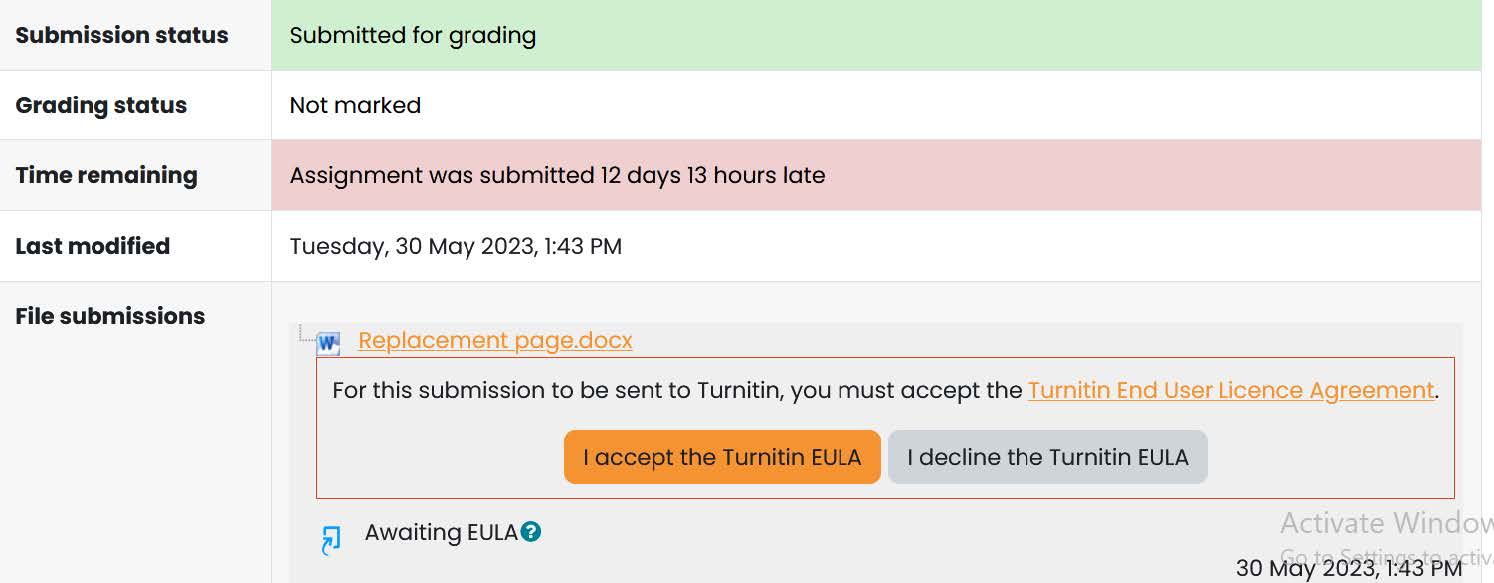1494x583 pixels.
Task: Open the Word document file icon
Action: coord(327,341)
